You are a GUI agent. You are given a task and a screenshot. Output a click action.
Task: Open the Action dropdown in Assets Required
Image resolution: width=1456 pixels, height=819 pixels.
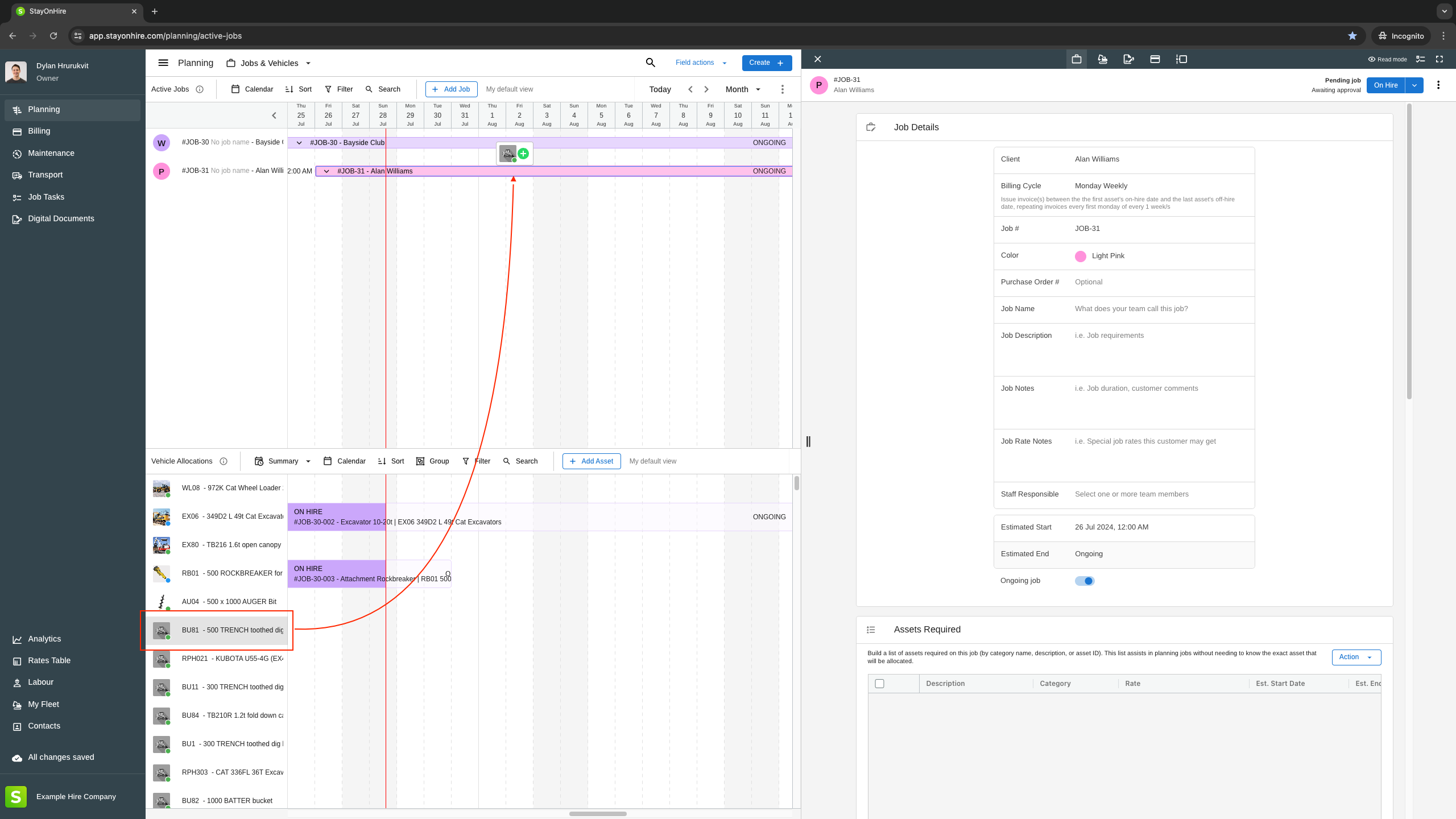[x=1356, y=657]
